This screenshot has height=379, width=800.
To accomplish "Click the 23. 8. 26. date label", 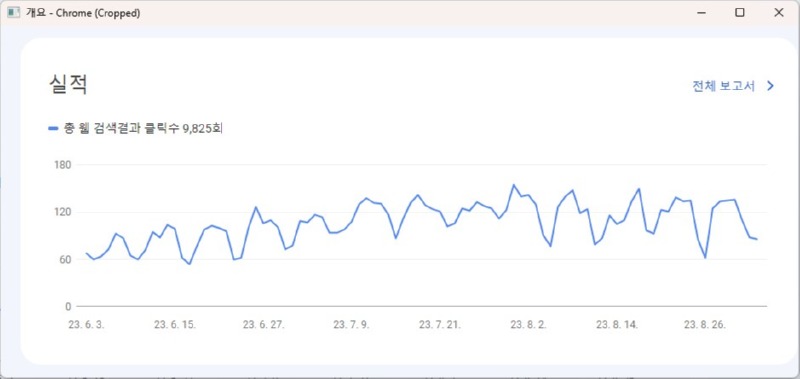I will [705, 325].
